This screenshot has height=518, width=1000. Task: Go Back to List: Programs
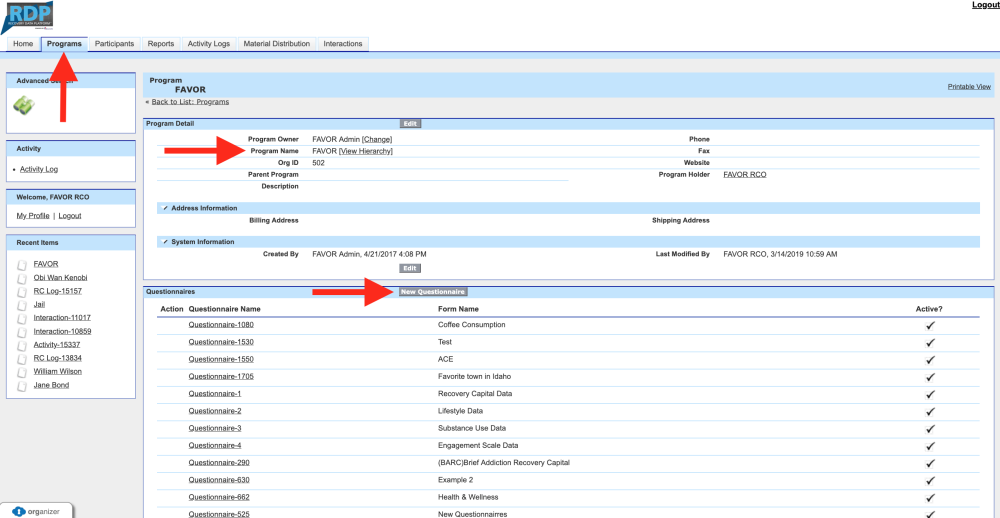point(190,102)
